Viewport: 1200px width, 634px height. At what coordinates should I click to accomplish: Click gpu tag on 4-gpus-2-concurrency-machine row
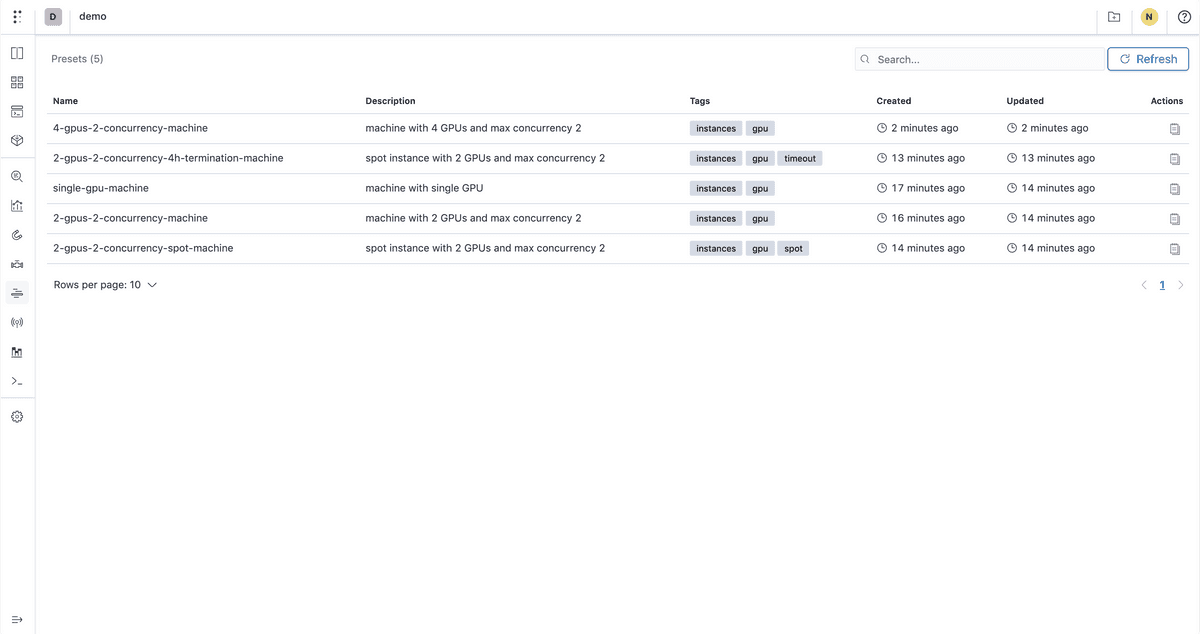pyautogui.click(x=760, y=128)
